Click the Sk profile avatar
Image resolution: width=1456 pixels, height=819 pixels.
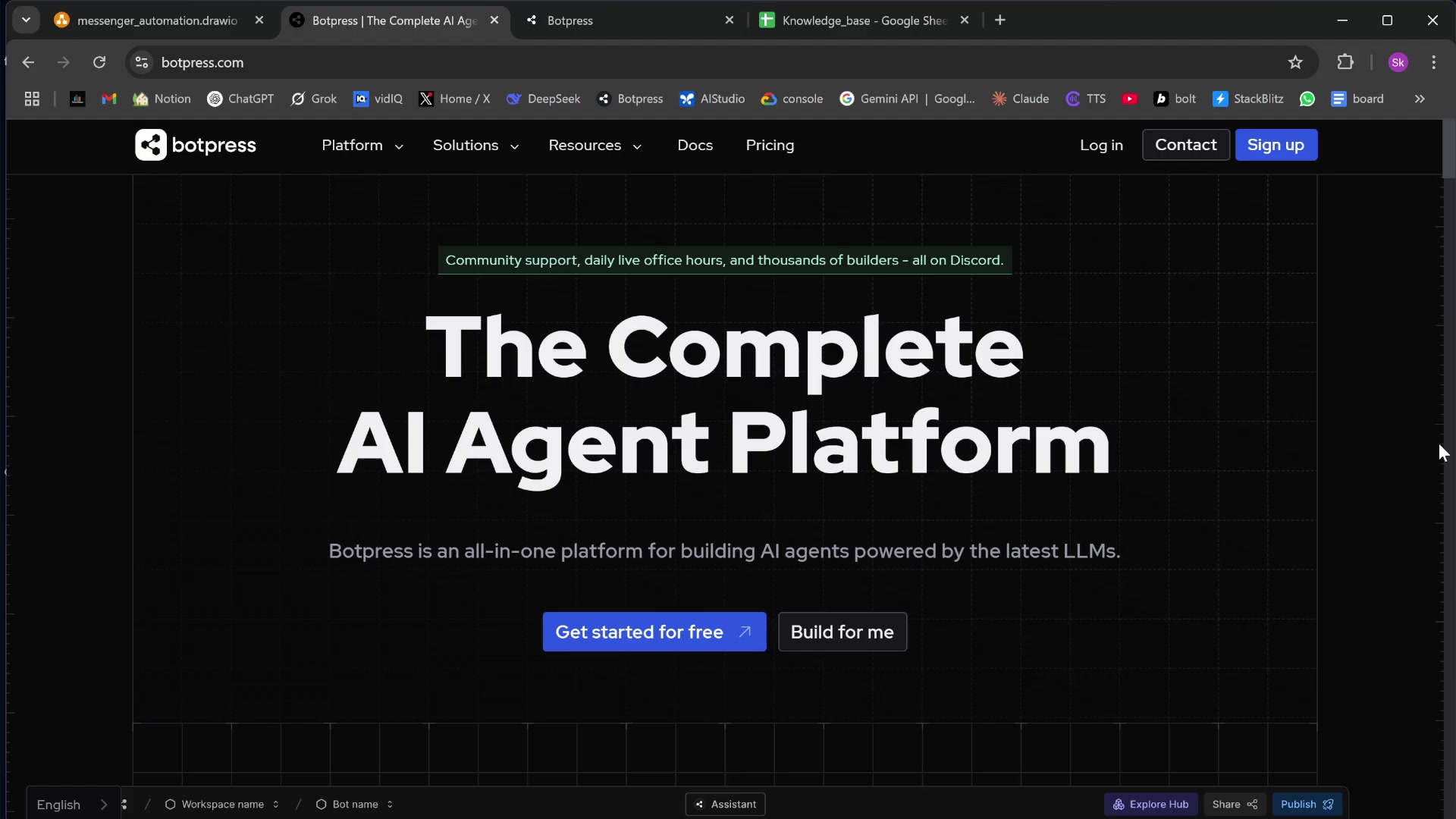pyautogui.click(x=1398, y=62)
